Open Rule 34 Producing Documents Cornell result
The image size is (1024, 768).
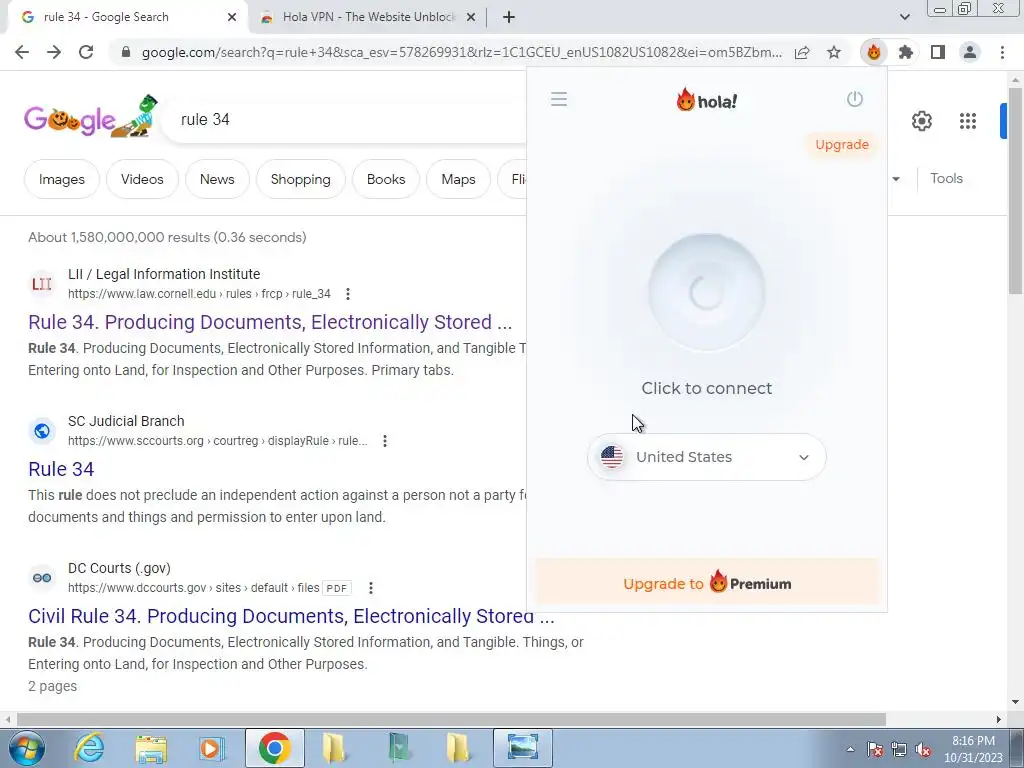click(270, 322)
